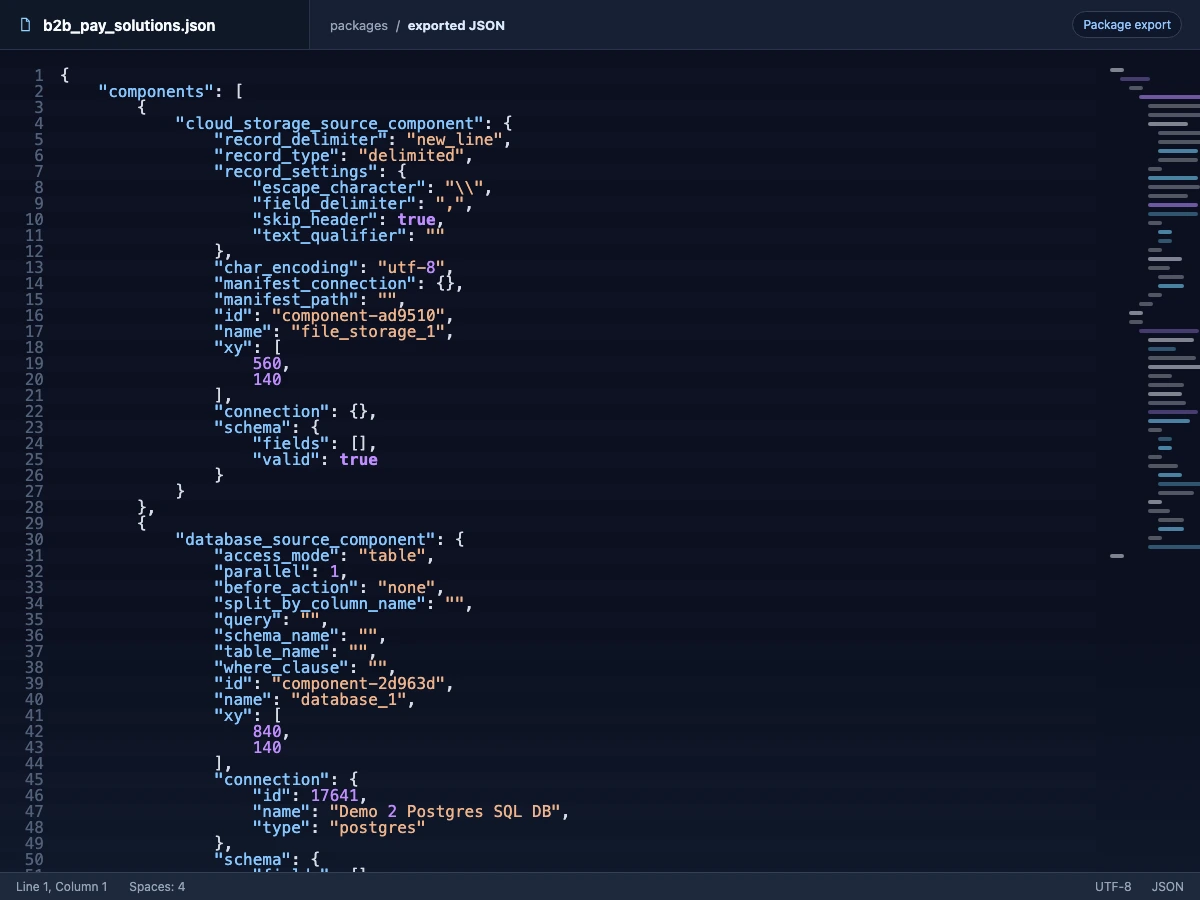Open the Line 1, Column 1 status entry
Viewport: 1200px width, 900px height.
pos(62,886)
